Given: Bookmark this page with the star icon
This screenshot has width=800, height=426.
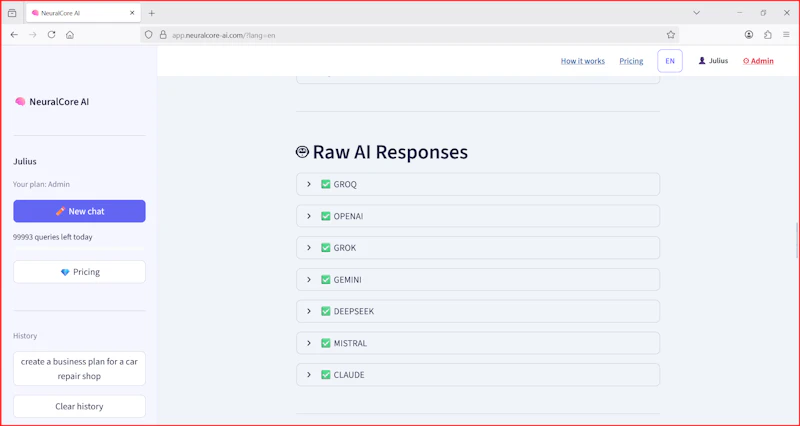Looking at the screenshot, I should pyautogui.click(x=670, y=35).
